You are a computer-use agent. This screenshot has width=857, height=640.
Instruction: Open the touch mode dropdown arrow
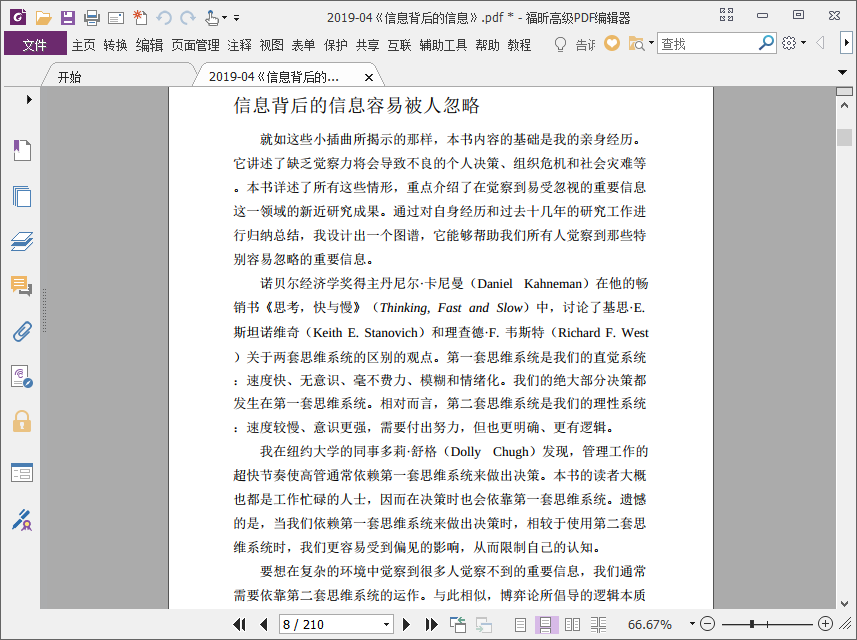click(225, 18)
